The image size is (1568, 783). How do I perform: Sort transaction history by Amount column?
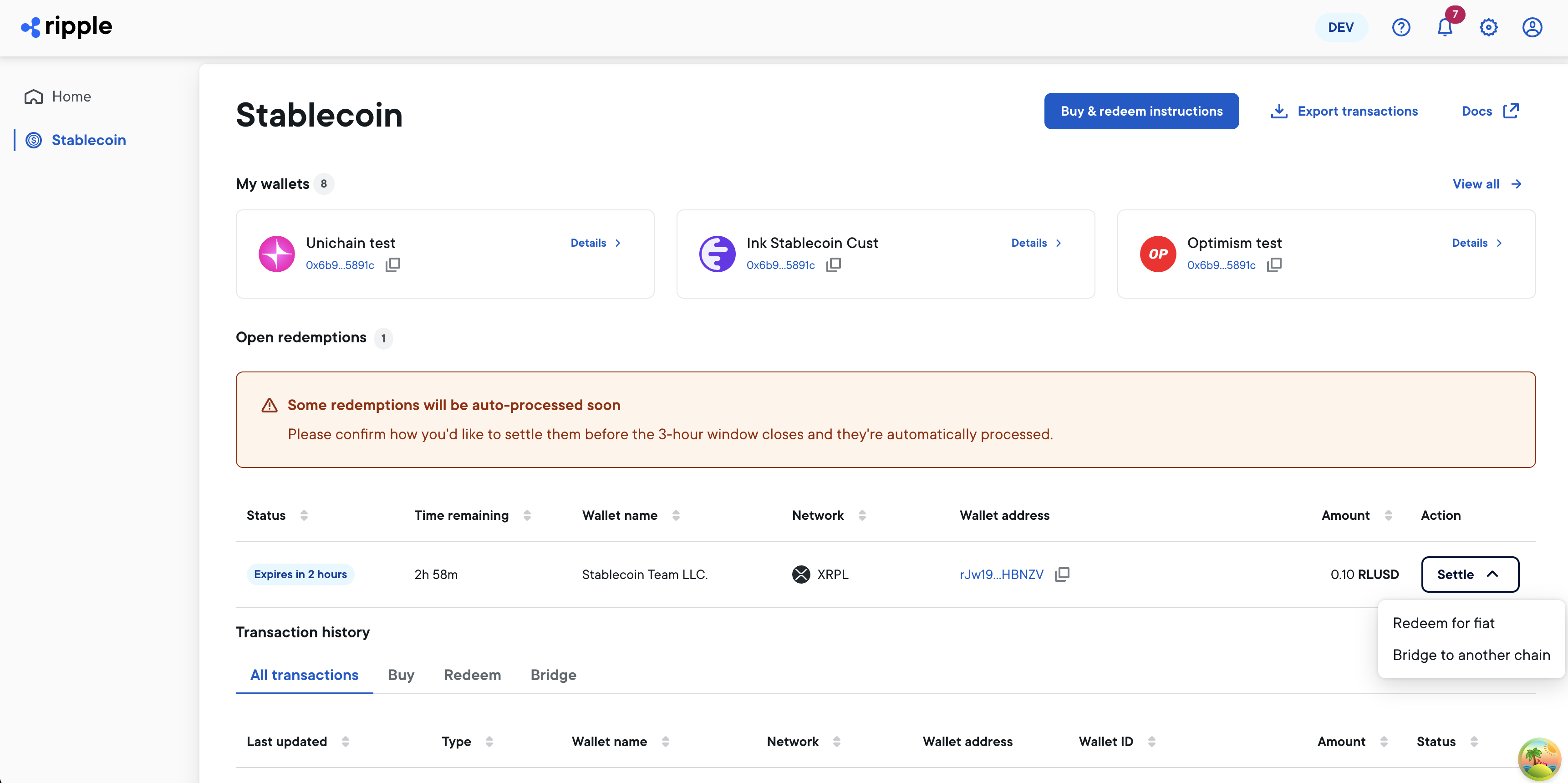pos(1384,742)
